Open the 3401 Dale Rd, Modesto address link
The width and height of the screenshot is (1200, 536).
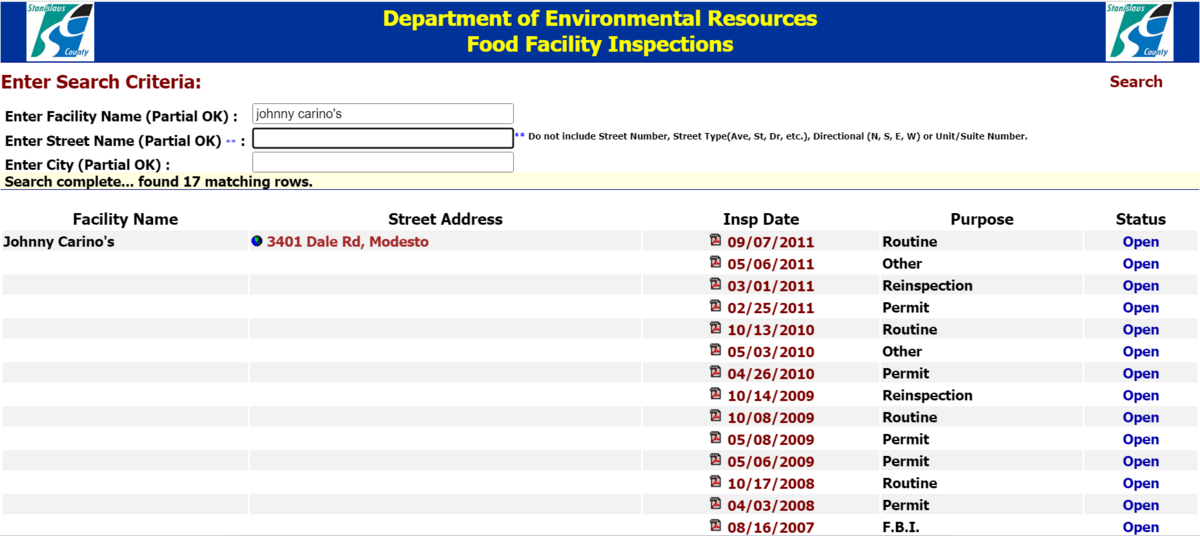coord(347,242)
